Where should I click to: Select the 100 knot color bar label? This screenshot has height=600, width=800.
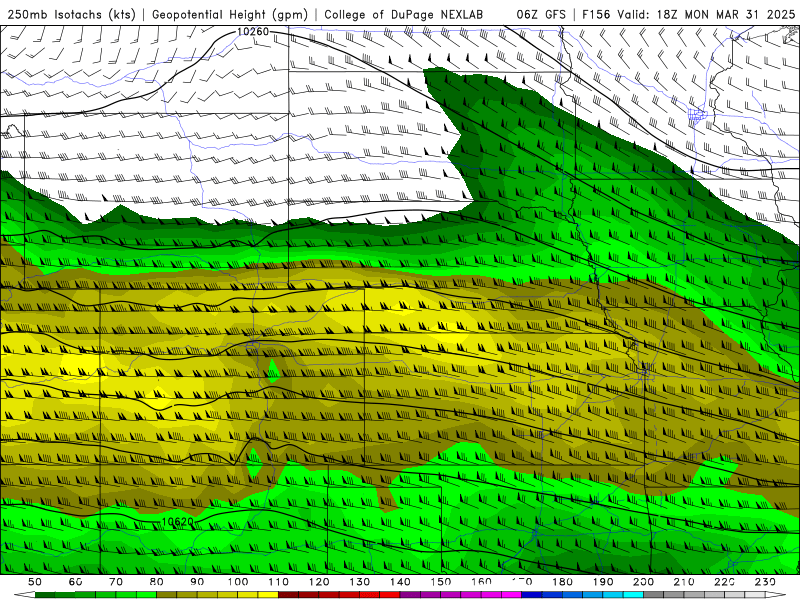pos(238,582)
